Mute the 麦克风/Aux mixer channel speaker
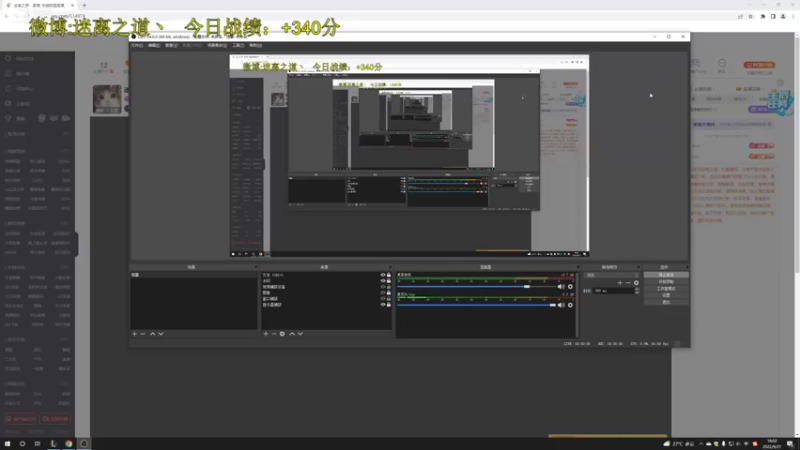The width and height of the screenshot is (800, 450). point(561,305)
